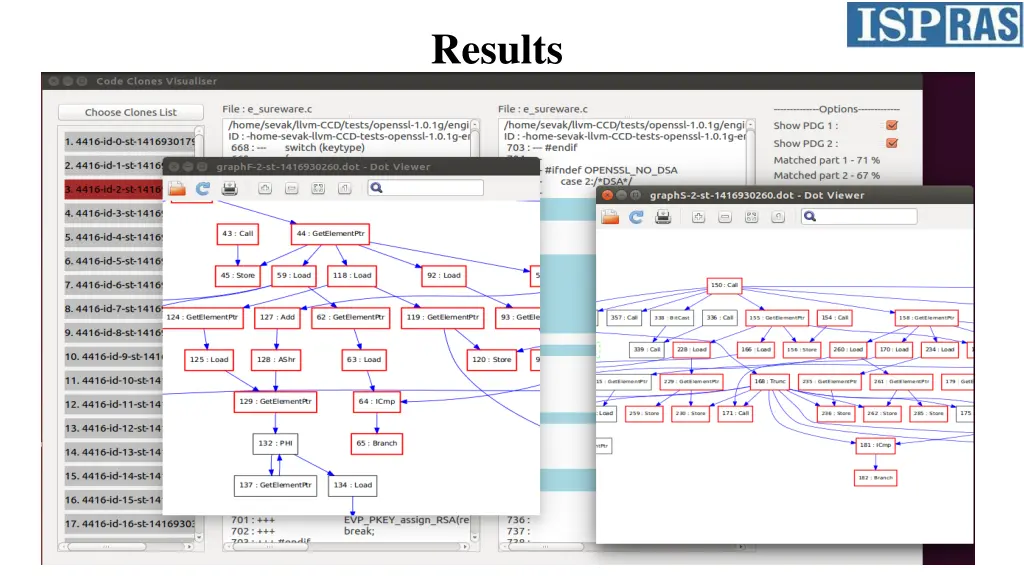1024x576 pixels.
Task: Click graph node 118 : Load
Action: (352, 276)
